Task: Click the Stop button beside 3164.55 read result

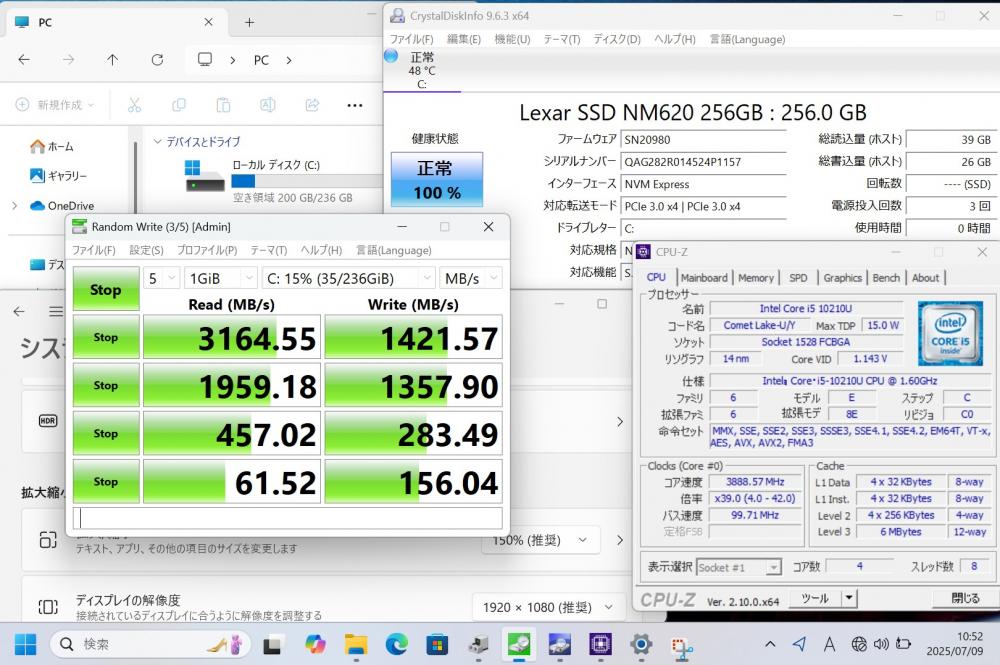Action: coord(106,337)
